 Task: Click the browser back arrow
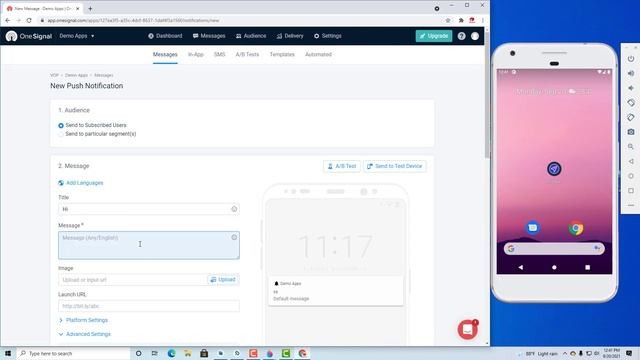[8, 20]
